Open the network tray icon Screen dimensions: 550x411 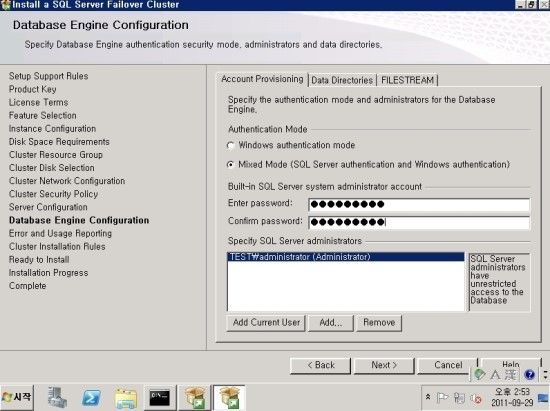(459, 398)
